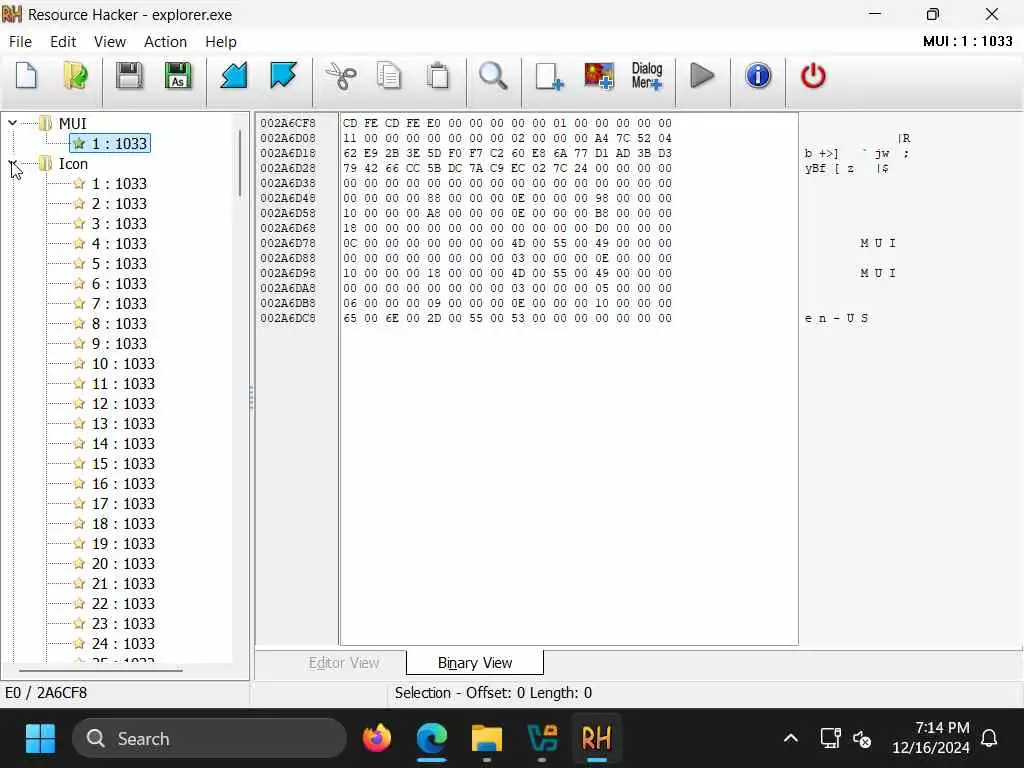Open the View menu

click(110, 42)
